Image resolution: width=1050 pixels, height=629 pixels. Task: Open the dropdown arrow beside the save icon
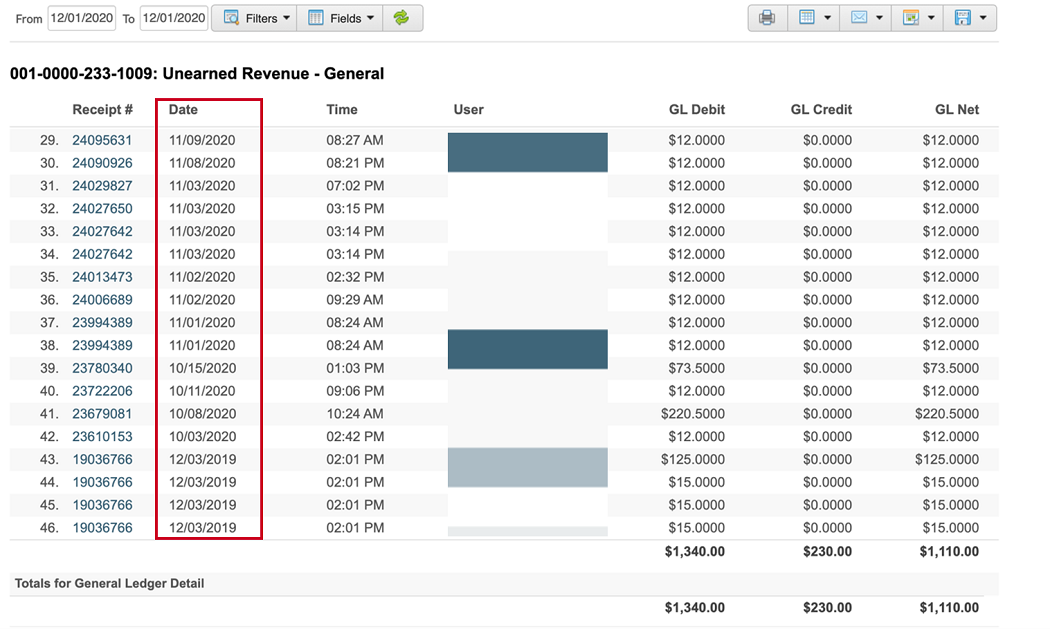point(983,18)
